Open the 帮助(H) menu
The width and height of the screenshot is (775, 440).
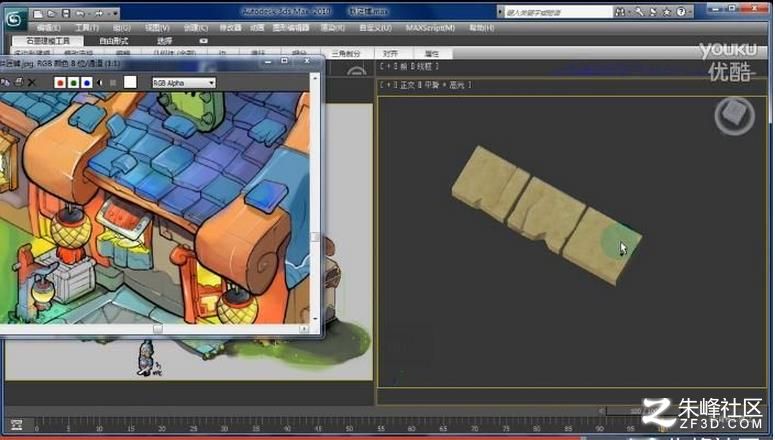point(482,28)
